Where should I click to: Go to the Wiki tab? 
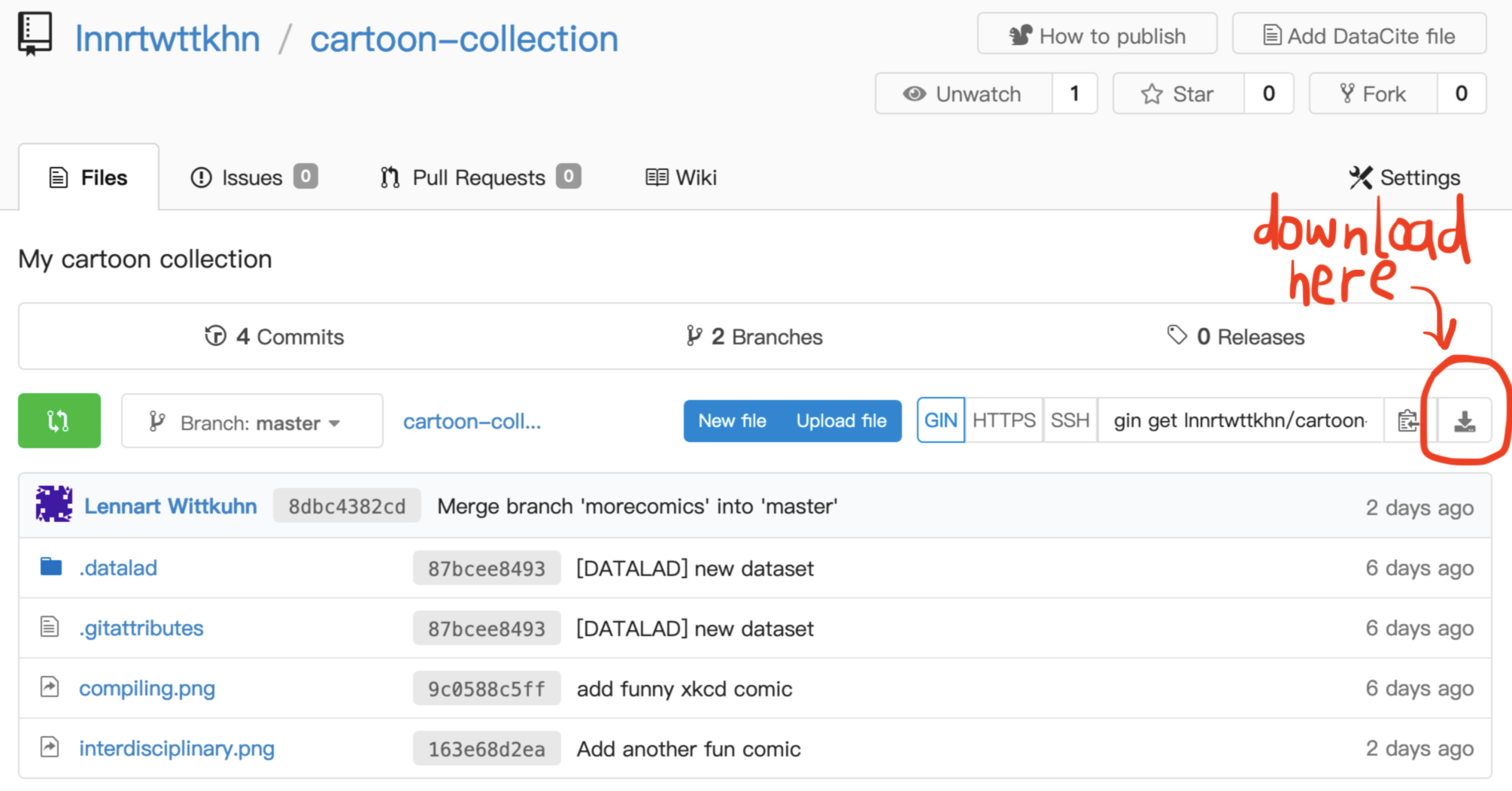681,177
